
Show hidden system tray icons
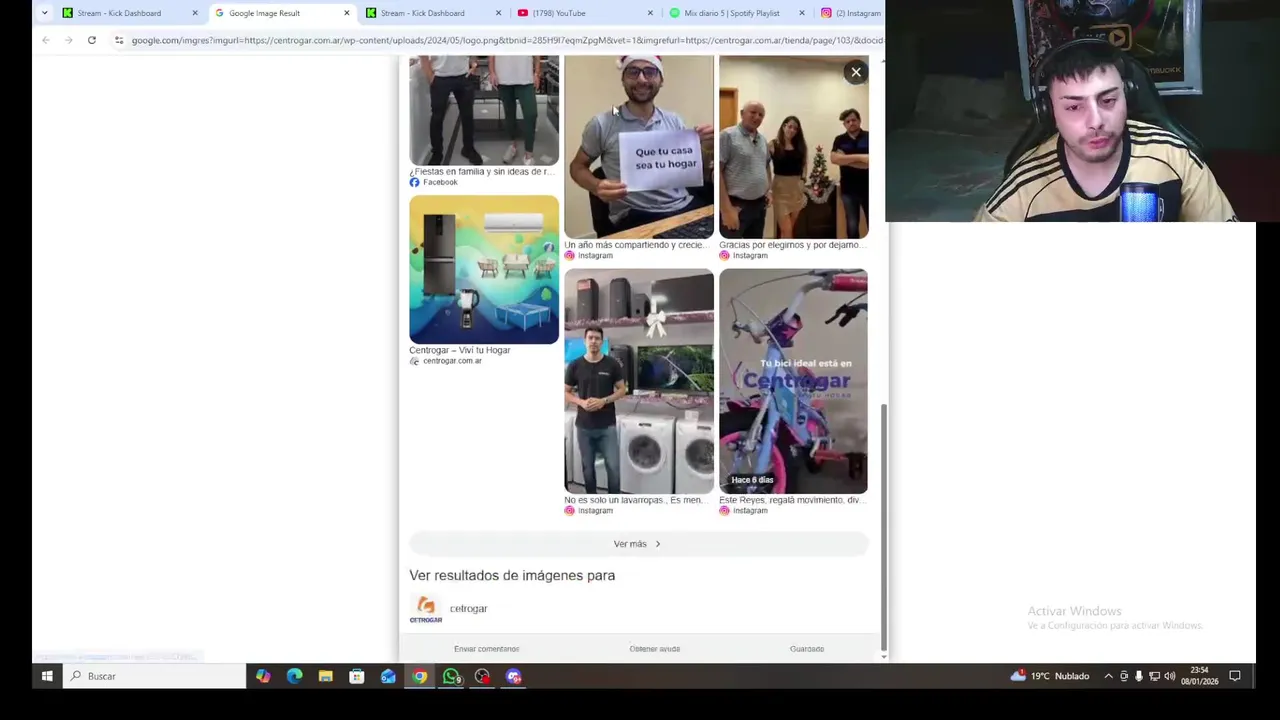point(1108,676)
